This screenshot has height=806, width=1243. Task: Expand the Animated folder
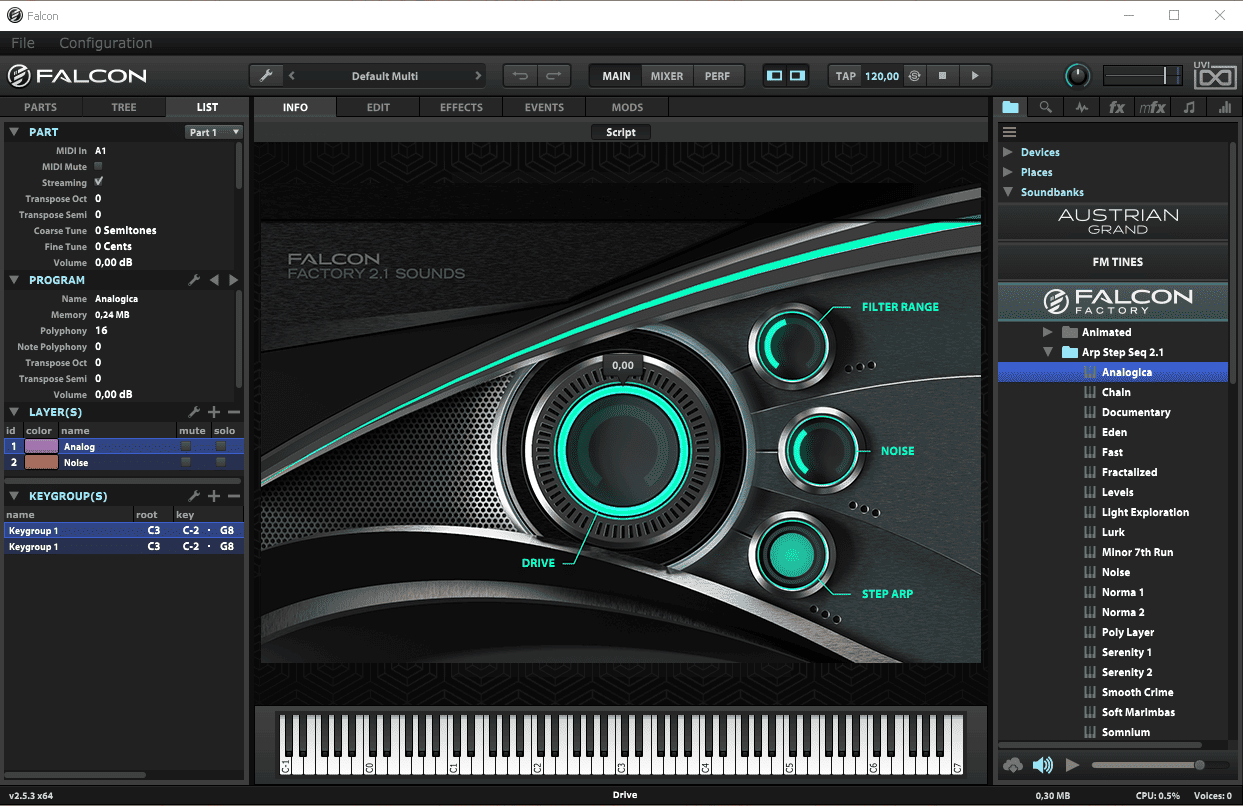coord(1048,332)
